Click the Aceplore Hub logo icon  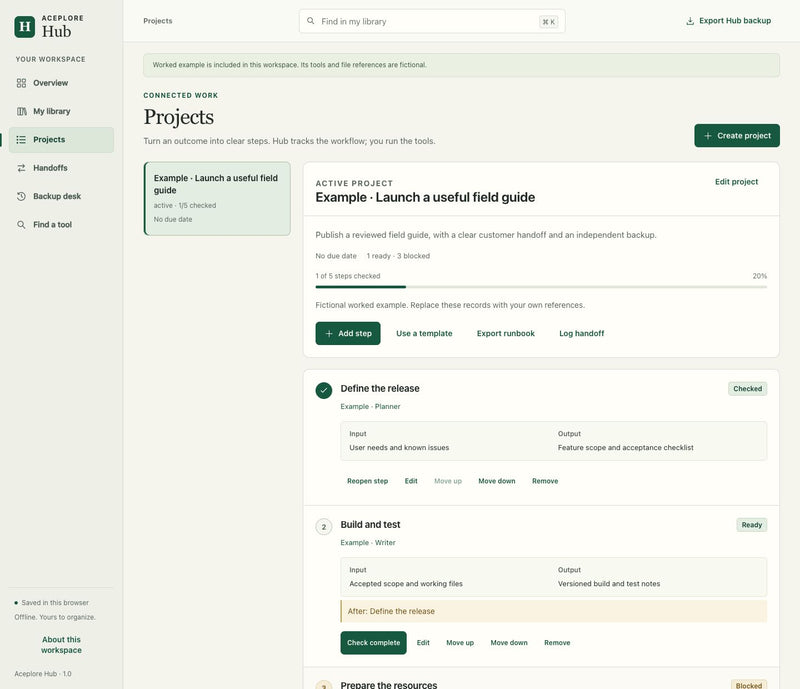pyautogui.click(x=24, y=27)
